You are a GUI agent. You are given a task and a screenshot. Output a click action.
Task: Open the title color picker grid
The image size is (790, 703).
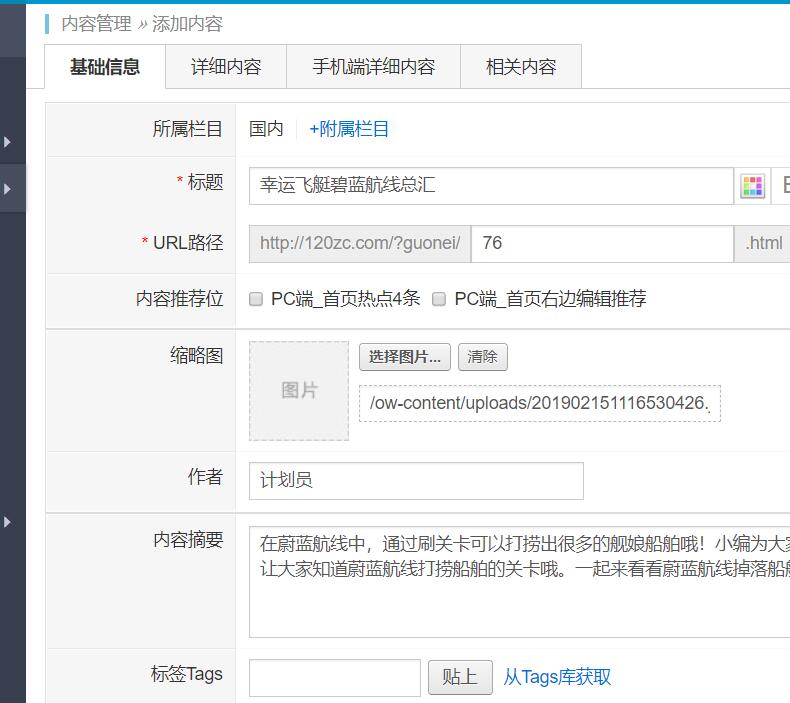coord(752,186)
